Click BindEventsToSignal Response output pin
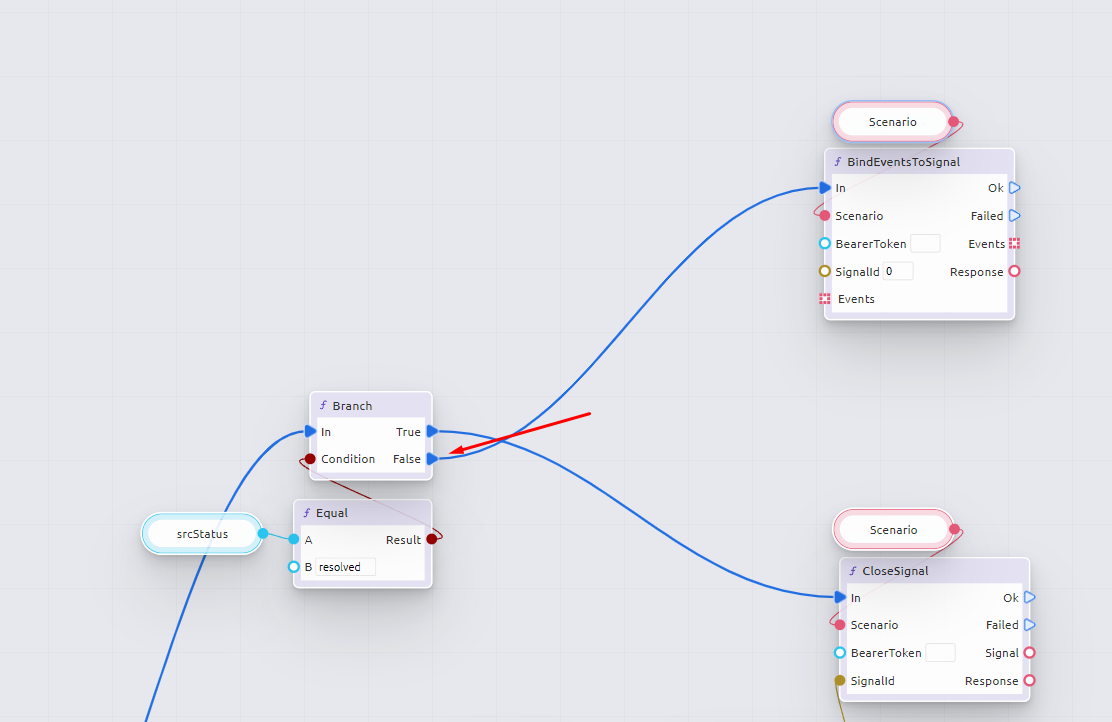 tap(1014, 272)
